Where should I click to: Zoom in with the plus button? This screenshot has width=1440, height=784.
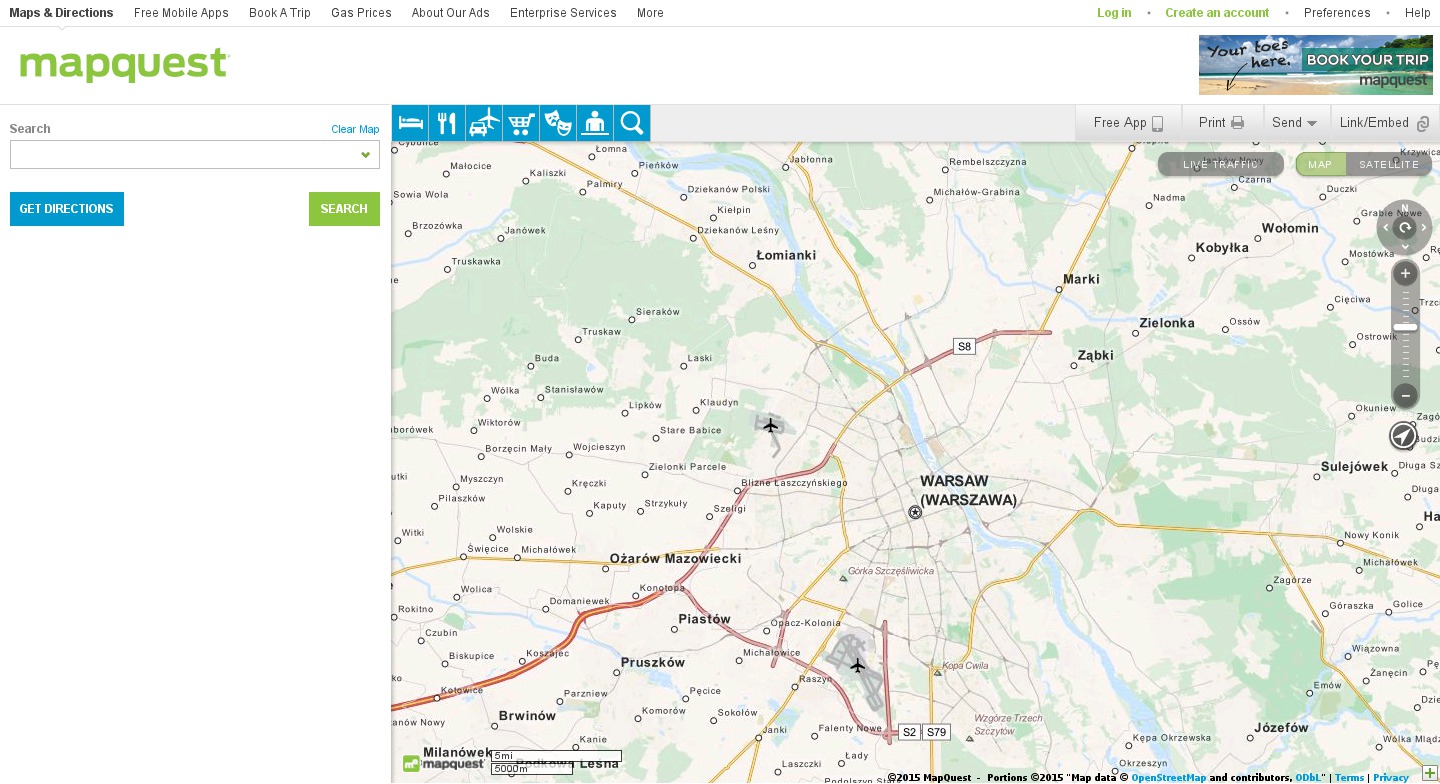point(1405,274)
